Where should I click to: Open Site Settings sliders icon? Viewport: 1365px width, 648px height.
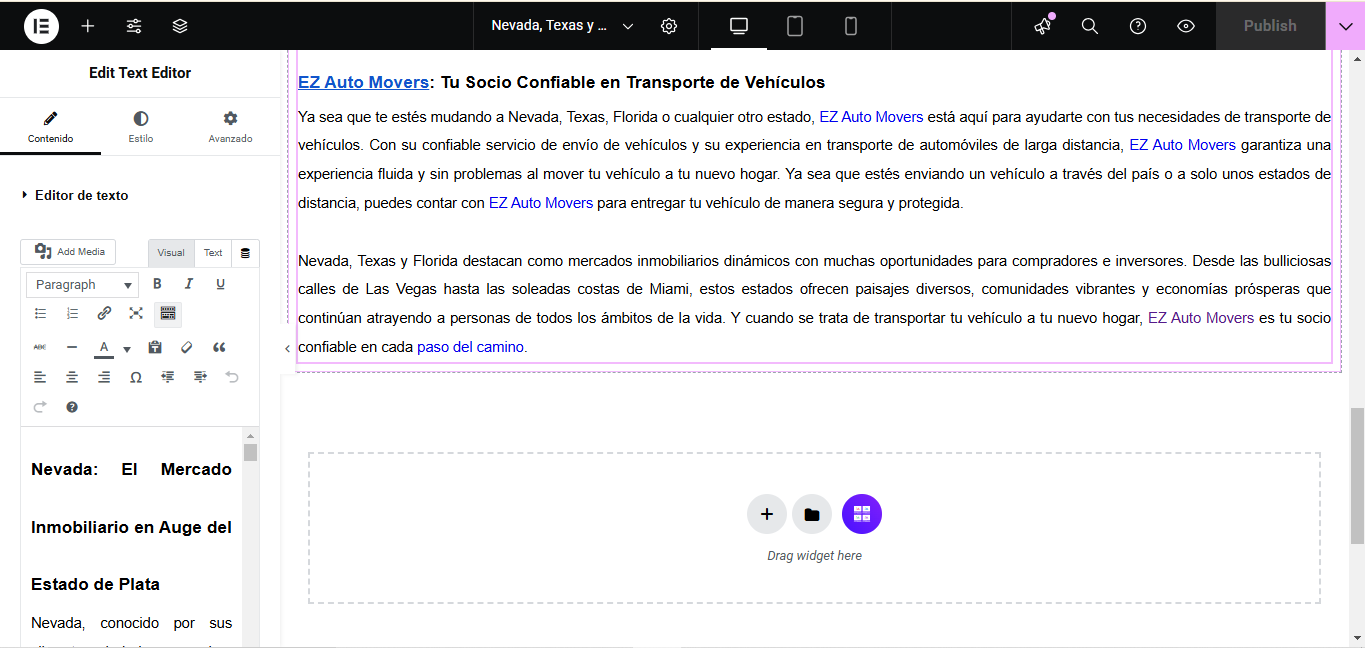point(134,26)
